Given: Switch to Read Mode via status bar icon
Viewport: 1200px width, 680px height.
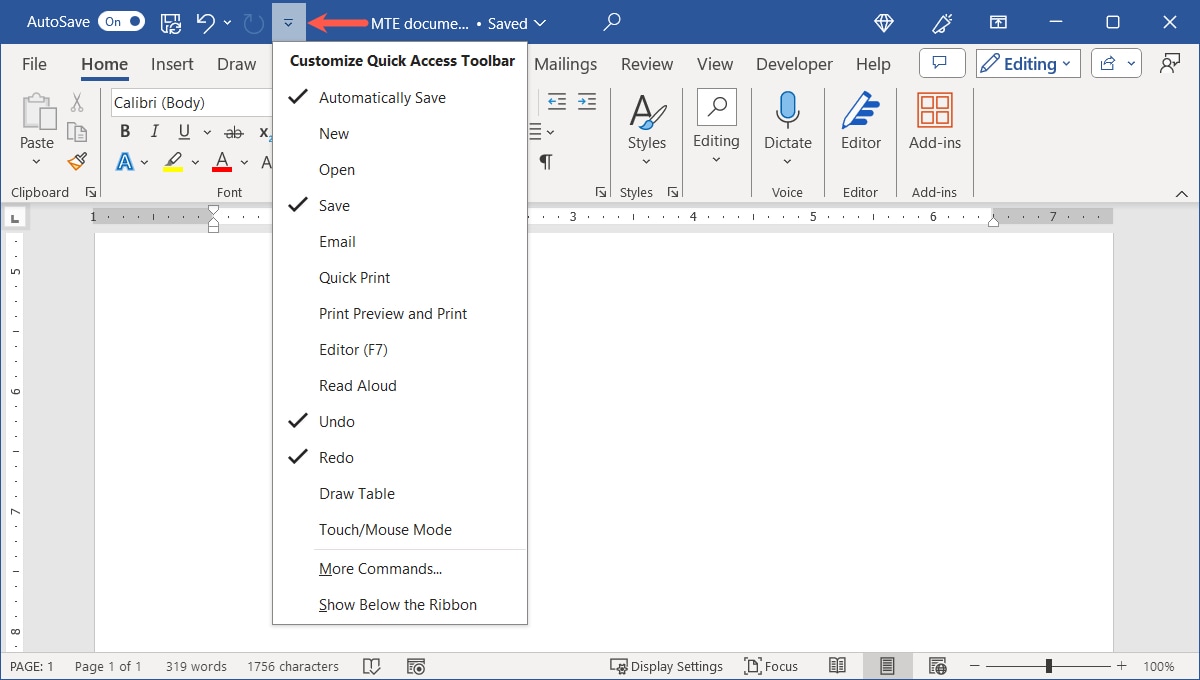Looking at the screenshot, I should pyautogui.click(x=837, y=665).
